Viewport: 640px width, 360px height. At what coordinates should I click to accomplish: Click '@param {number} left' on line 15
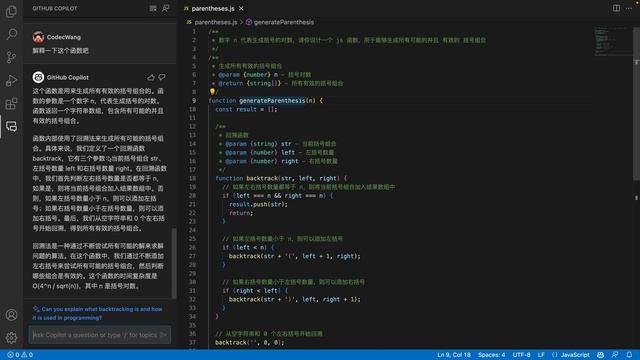pos(260,152)
